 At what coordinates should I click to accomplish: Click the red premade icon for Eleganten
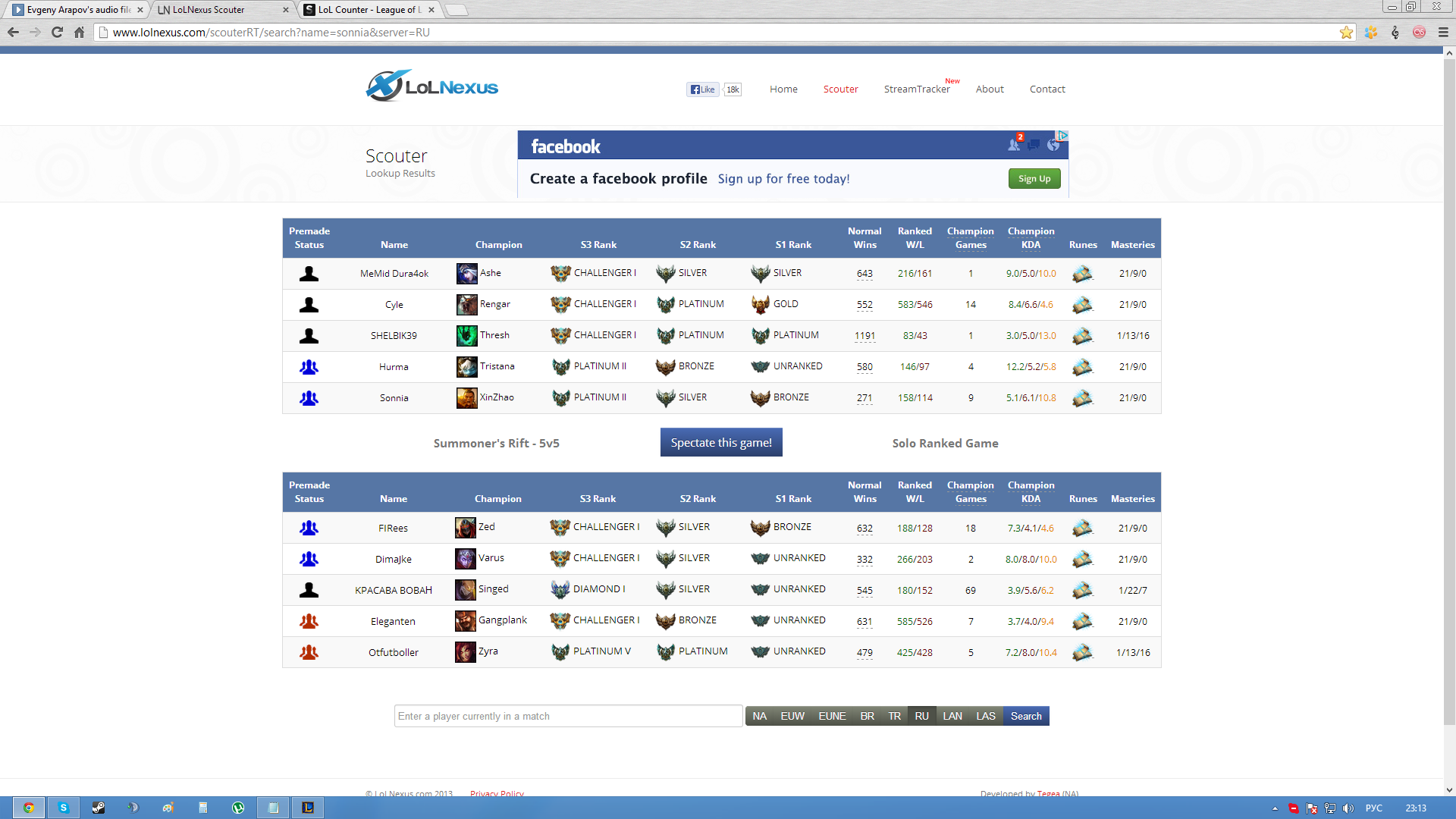309,621
